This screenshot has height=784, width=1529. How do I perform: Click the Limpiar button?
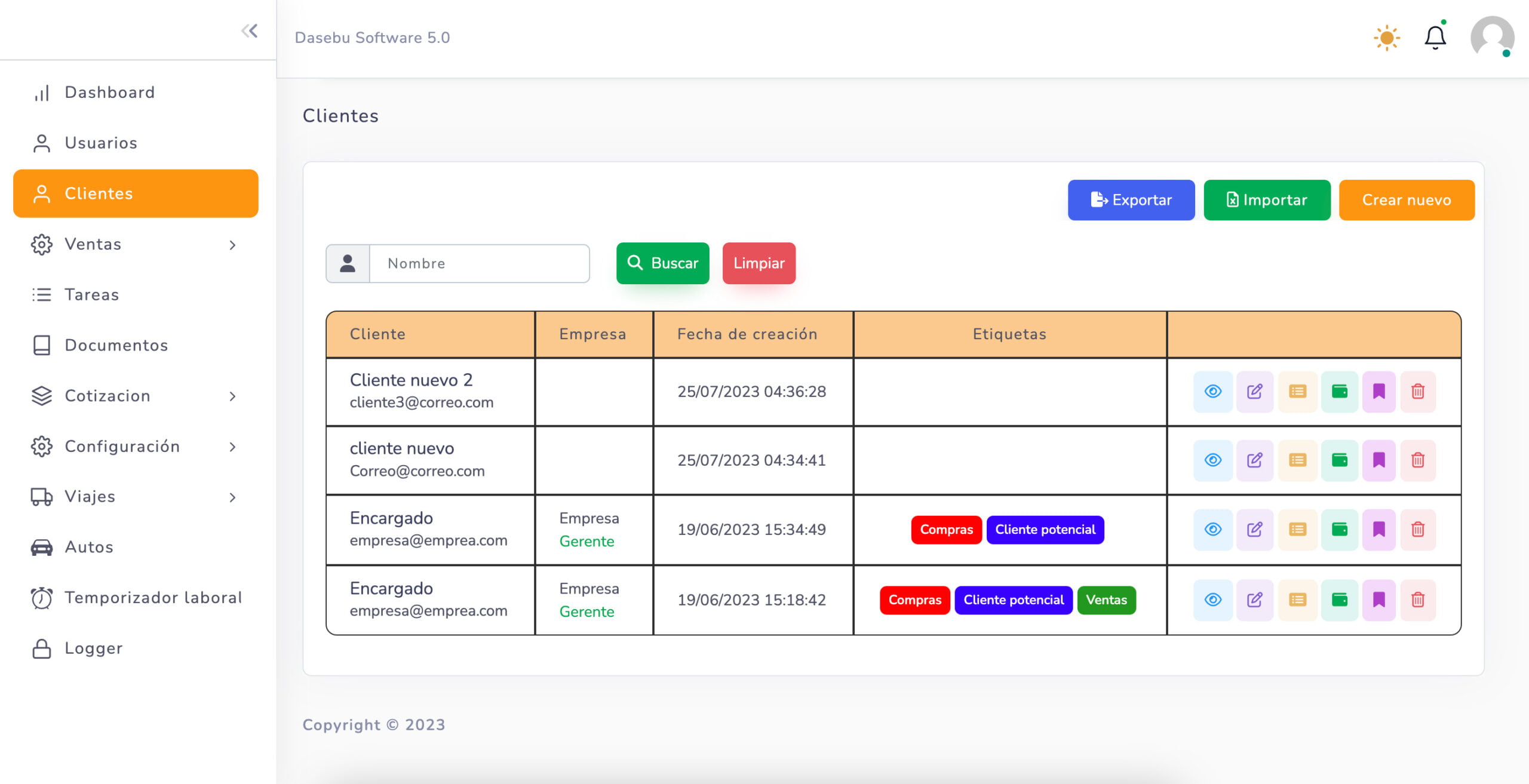coord(759,263)
